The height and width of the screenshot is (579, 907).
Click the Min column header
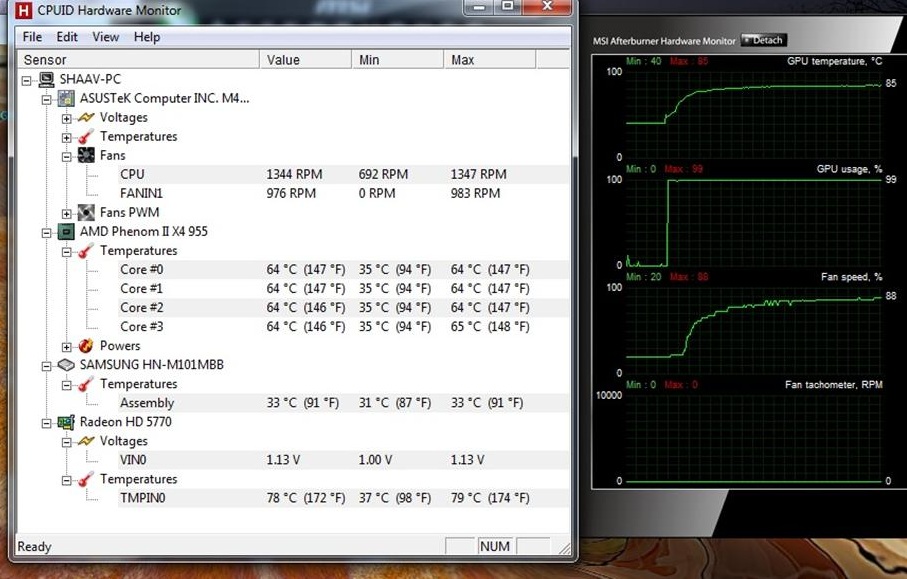pyautogui.click(x=397, y=60)
